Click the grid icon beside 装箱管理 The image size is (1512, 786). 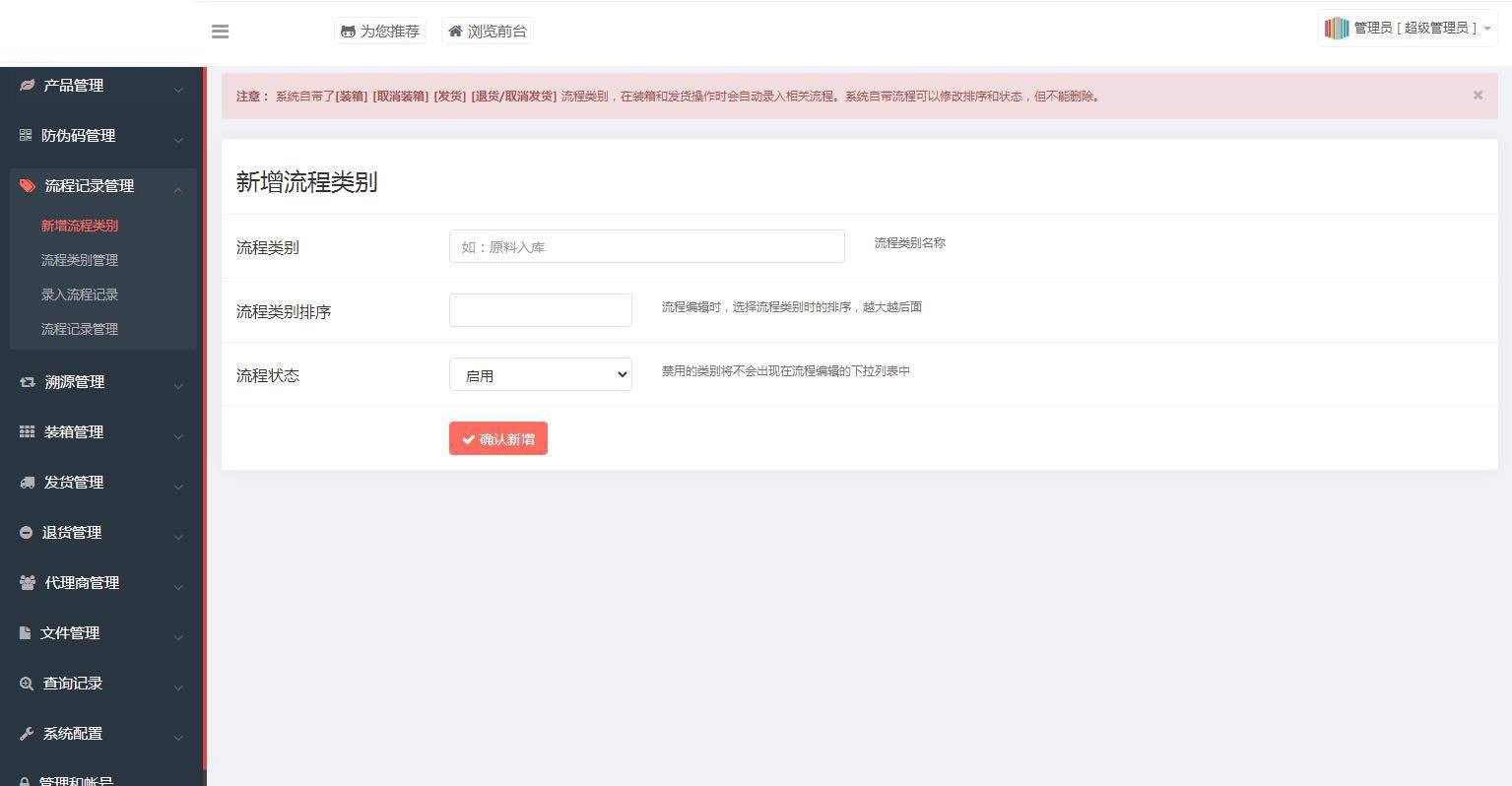click(27, 432)
